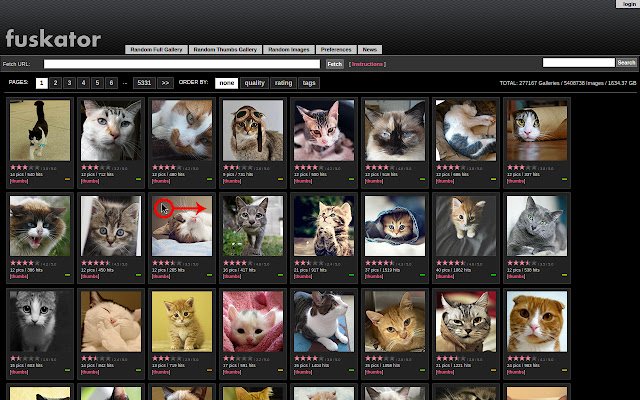Open the cat peeking from paper bag

(x=537, y=130)
